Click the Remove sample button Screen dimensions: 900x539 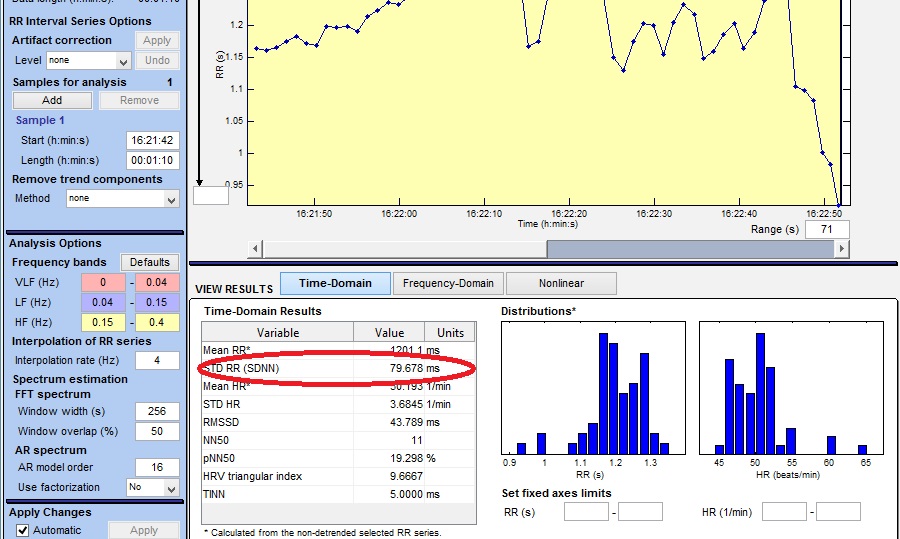(x=139, y=100)
